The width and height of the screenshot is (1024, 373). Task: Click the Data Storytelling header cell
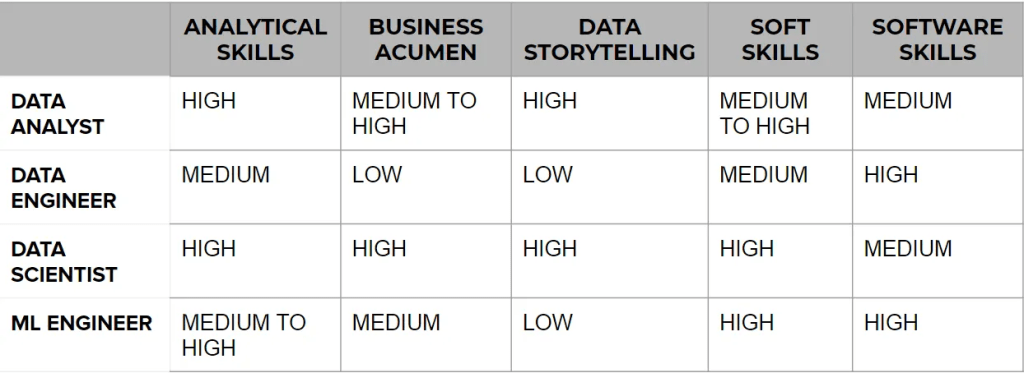[x=609, y=39]
